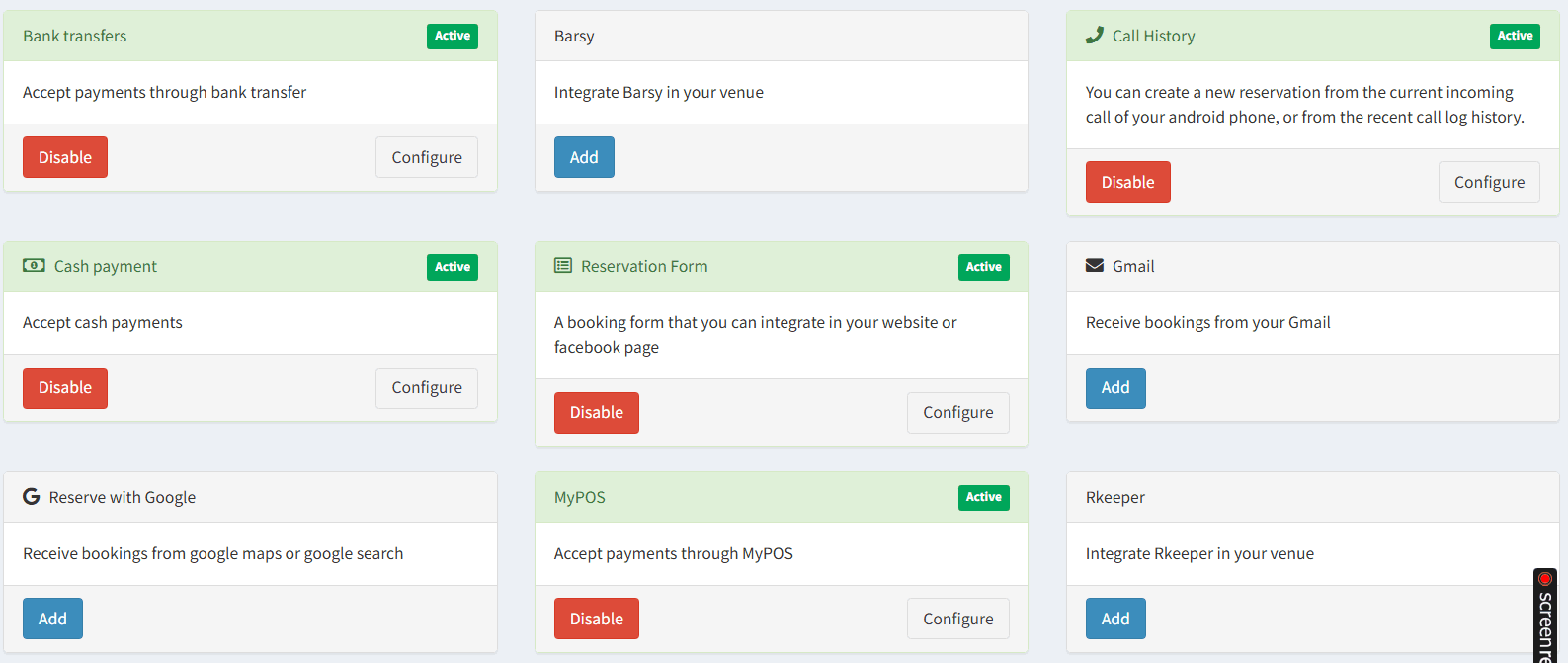This screenshot has width=1568, height=663.
Task: Configure the Reservation Form
Action: click(957, 412)
